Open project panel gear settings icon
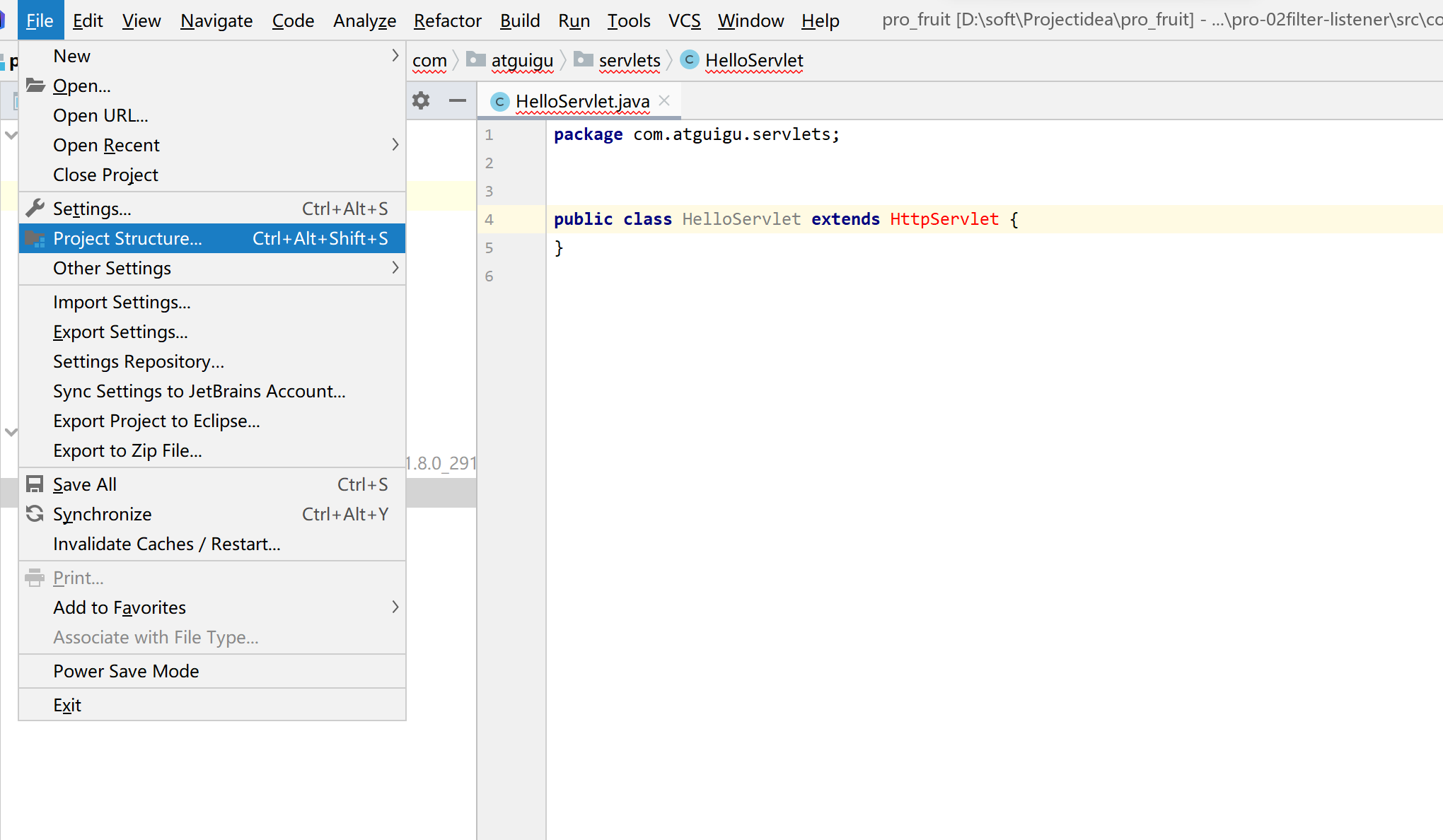Screen dimensions: 1443x840 pyautogui.click(x=421, y=100)
